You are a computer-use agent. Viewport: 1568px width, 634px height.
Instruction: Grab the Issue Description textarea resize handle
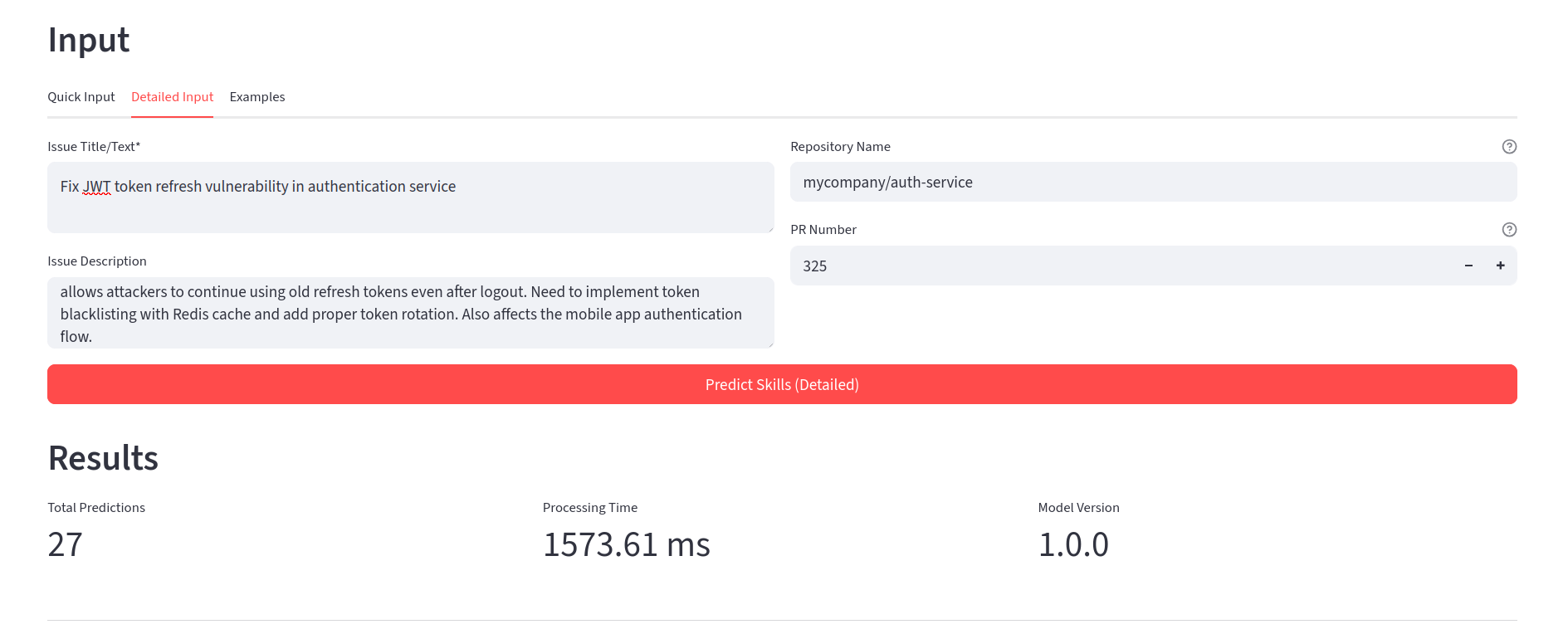coord(770,344)
